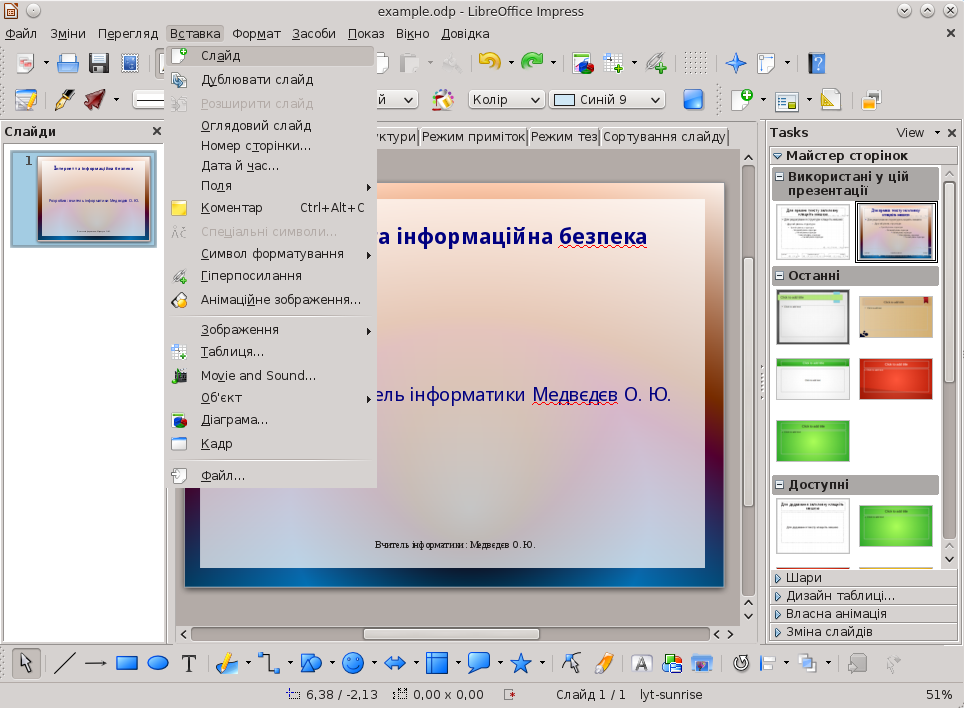Click the Save floppy disk icon
The height and width of the screenshot is (708, 964).
[99, 63]
